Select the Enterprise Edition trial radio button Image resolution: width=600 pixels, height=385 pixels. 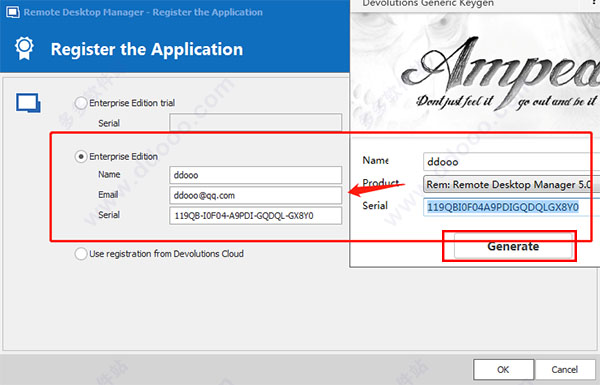[x=81, y=103]
